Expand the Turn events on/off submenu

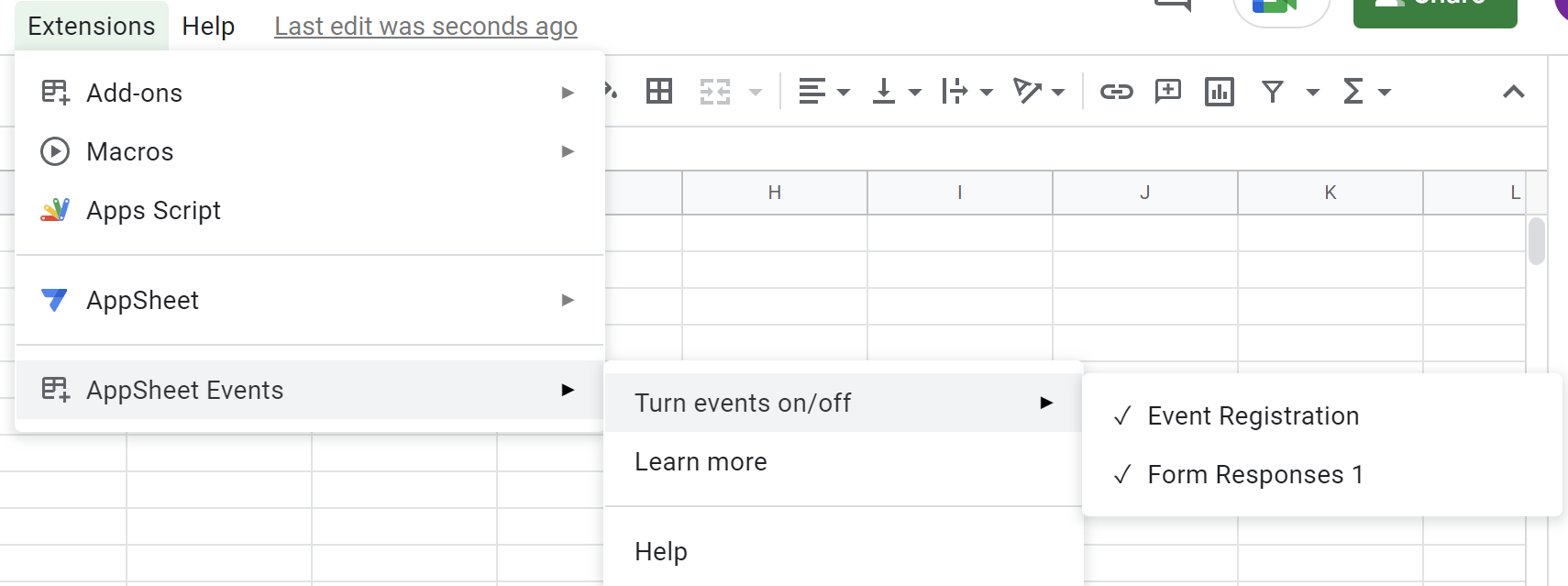click(743, 403)
